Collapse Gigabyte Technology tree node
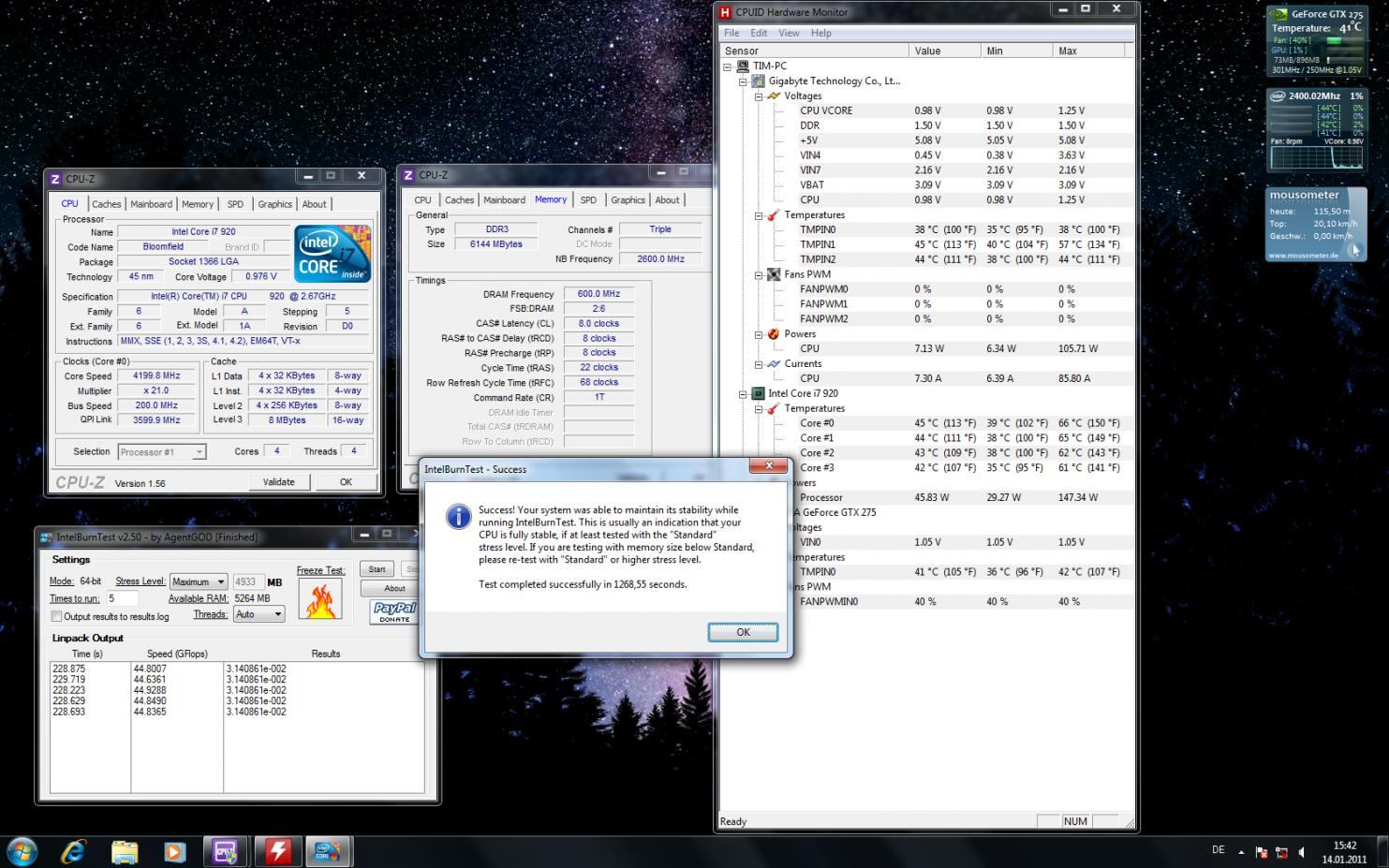 pyautogui.click(x=743, y=81)
